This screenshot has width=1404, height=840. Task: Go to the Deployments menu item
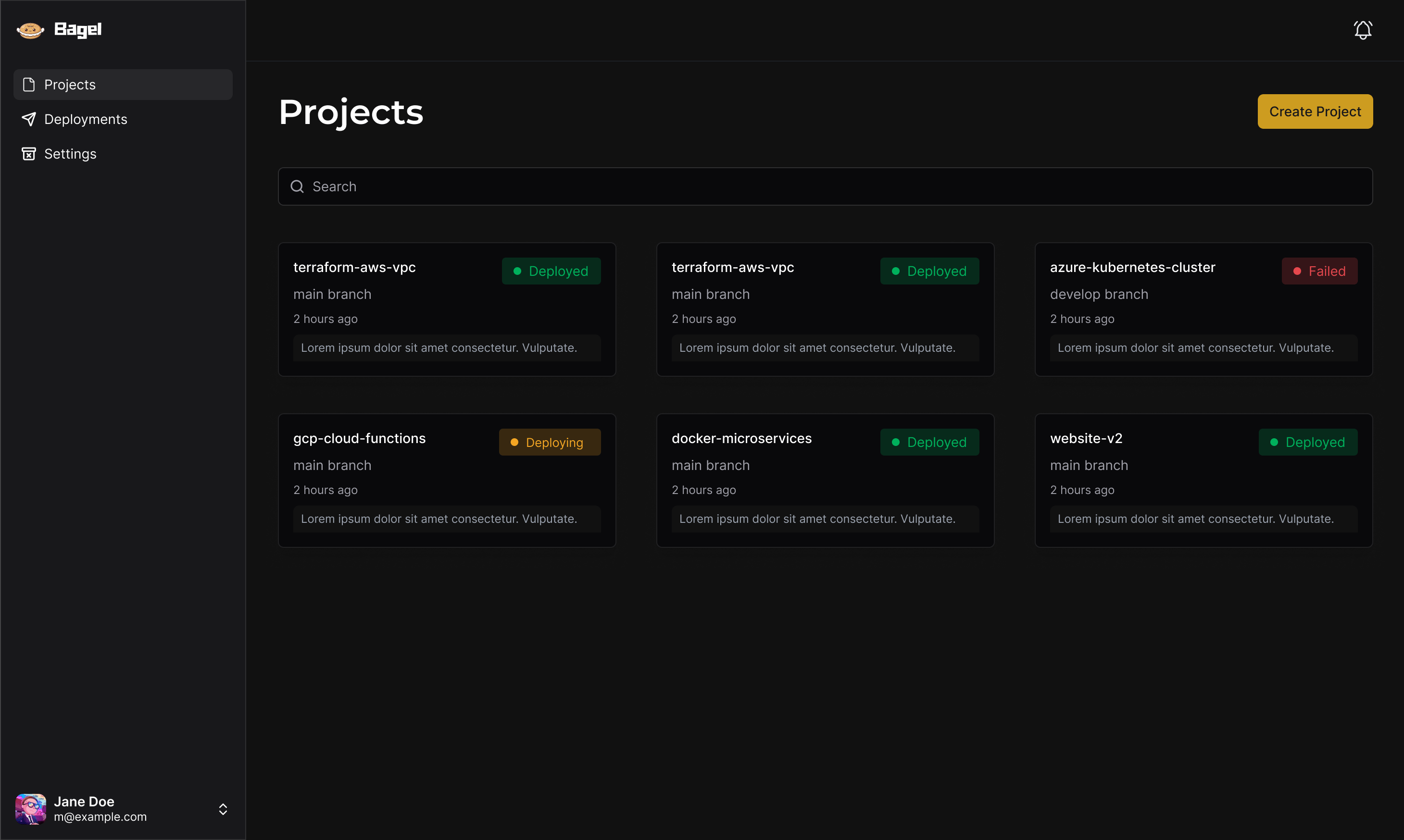tap(123, 119)
